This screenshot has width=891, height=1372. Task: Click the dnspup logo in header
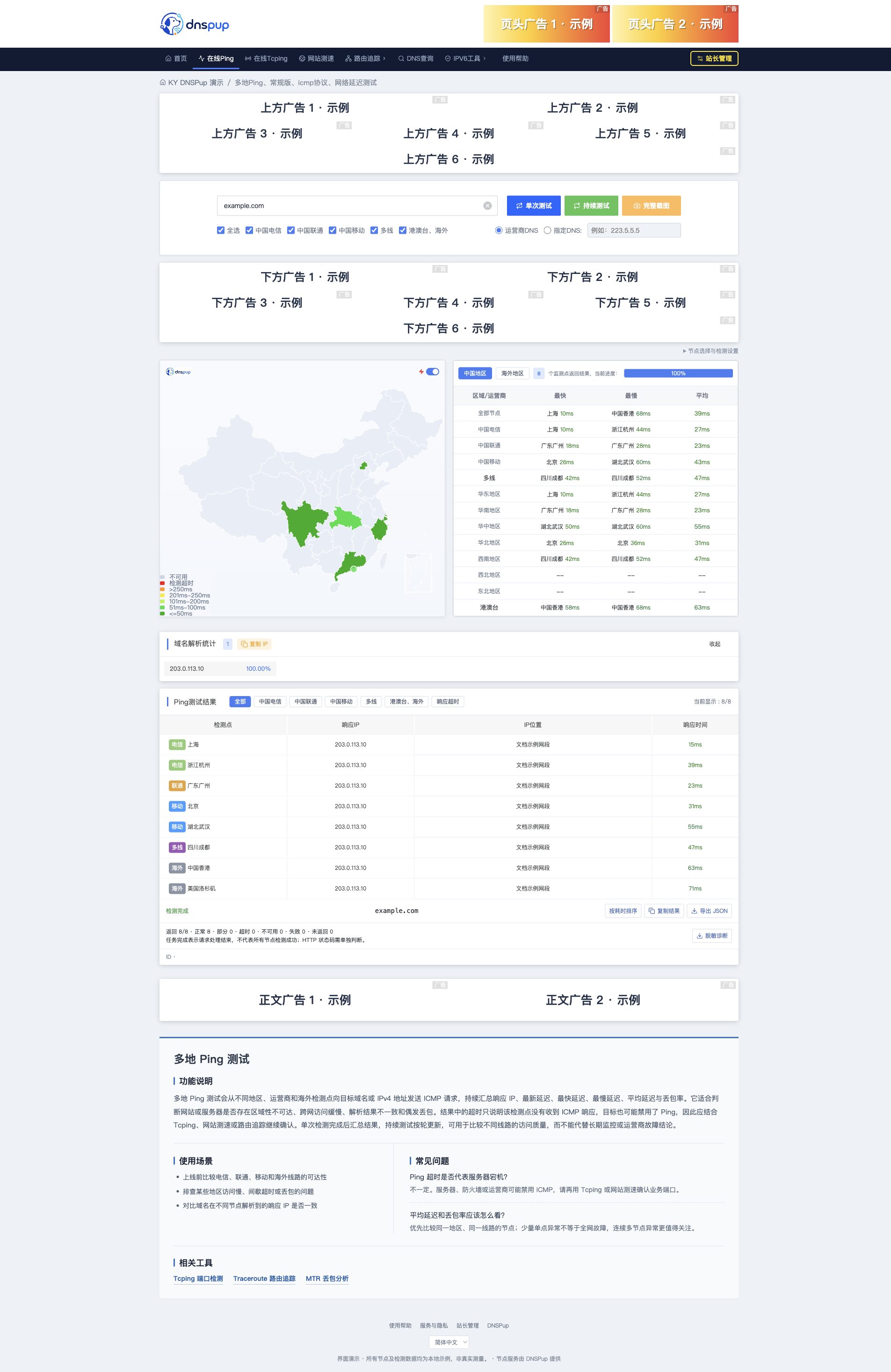[x=195, y=24]
